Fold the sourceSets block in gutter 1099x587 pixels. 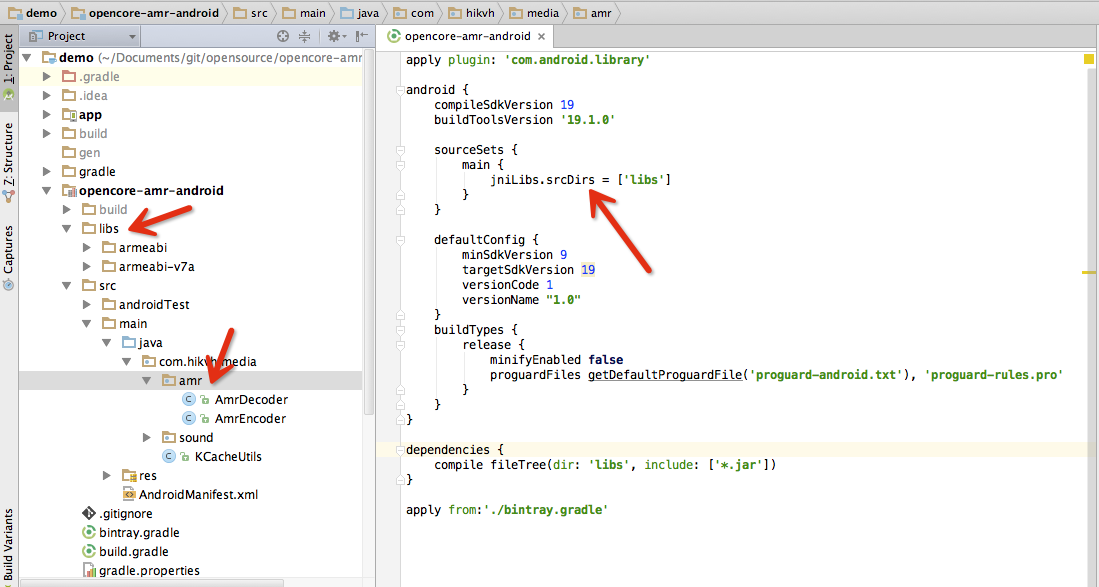(x=400, y=150)
